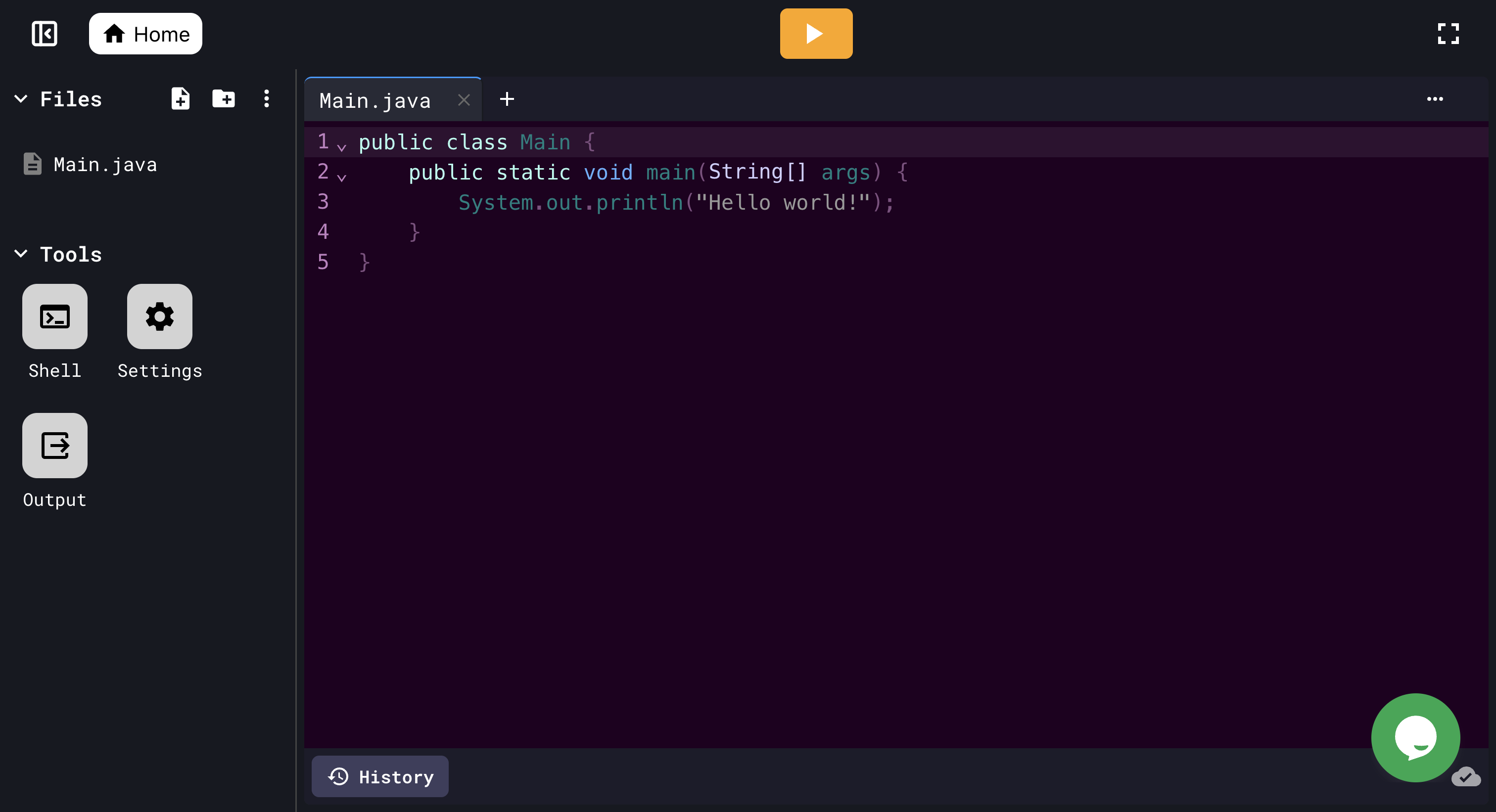Run the Java program
Image resolution: width=1496 pixels, height=812 pixels.
click(815, 33)
